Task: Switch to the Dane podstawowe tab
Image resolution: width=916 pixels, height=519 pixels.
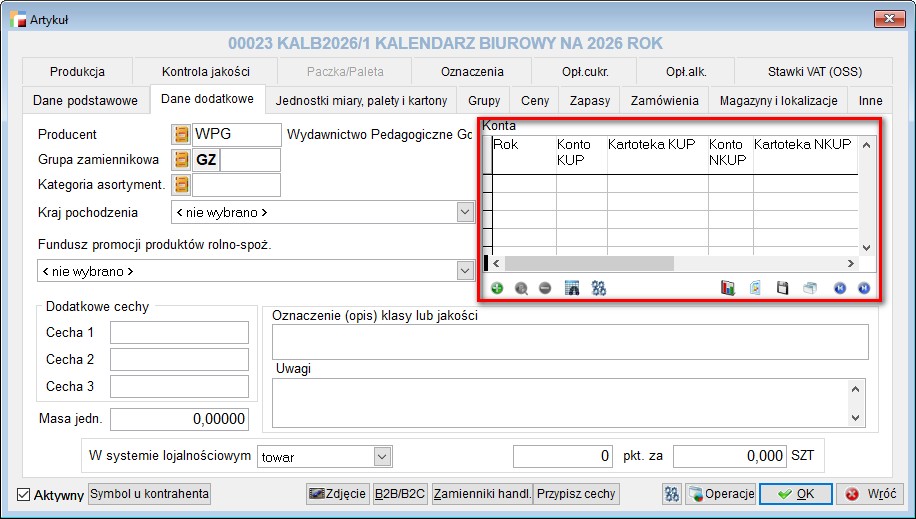Action: (x=85, y=101)
